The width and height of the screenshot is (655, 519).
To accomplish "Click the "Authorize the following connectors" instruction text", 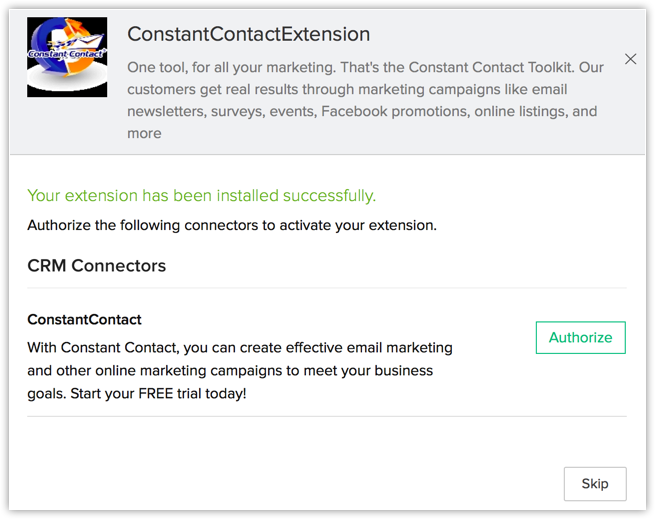I will pyautogui.click(x=231, y=225).
